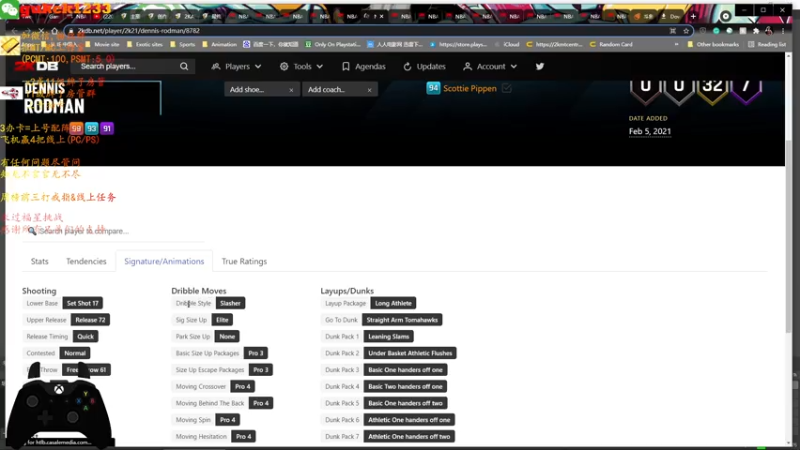The image size is (800, 450).
Task: Open the Add coach dropdown
Action: tap(339, 90)
